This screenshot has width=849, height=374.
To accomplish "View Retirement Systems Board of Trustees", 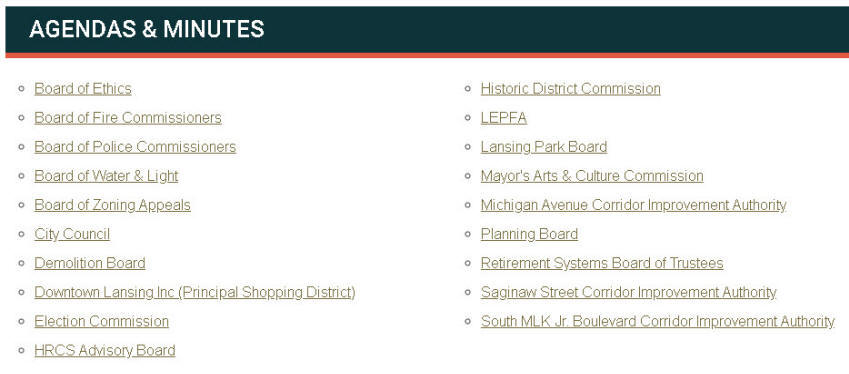I will [x=602, y=264].
